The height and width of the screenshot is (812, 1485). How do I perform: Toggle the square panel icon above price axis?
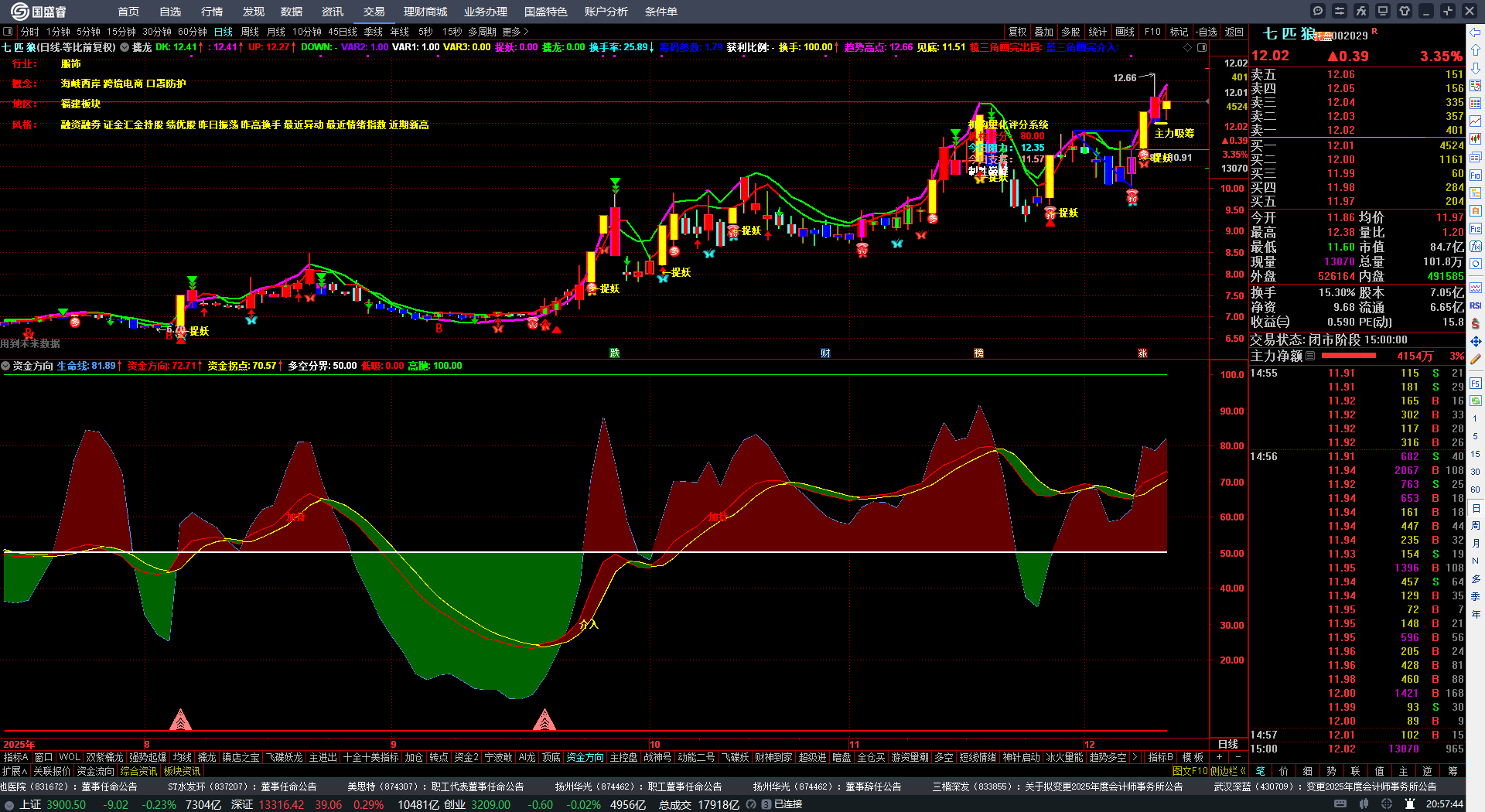(x=1202, y=47)
